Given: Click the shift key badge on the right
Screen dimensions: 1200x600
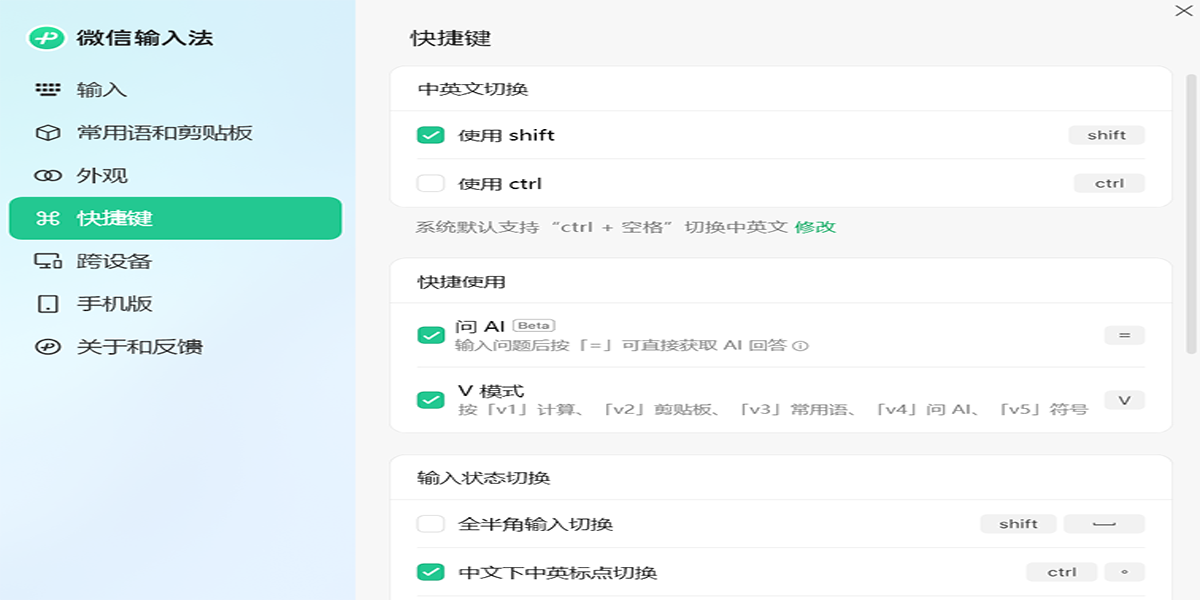Looking at the screenshot, I should [x=1107, y=134].
